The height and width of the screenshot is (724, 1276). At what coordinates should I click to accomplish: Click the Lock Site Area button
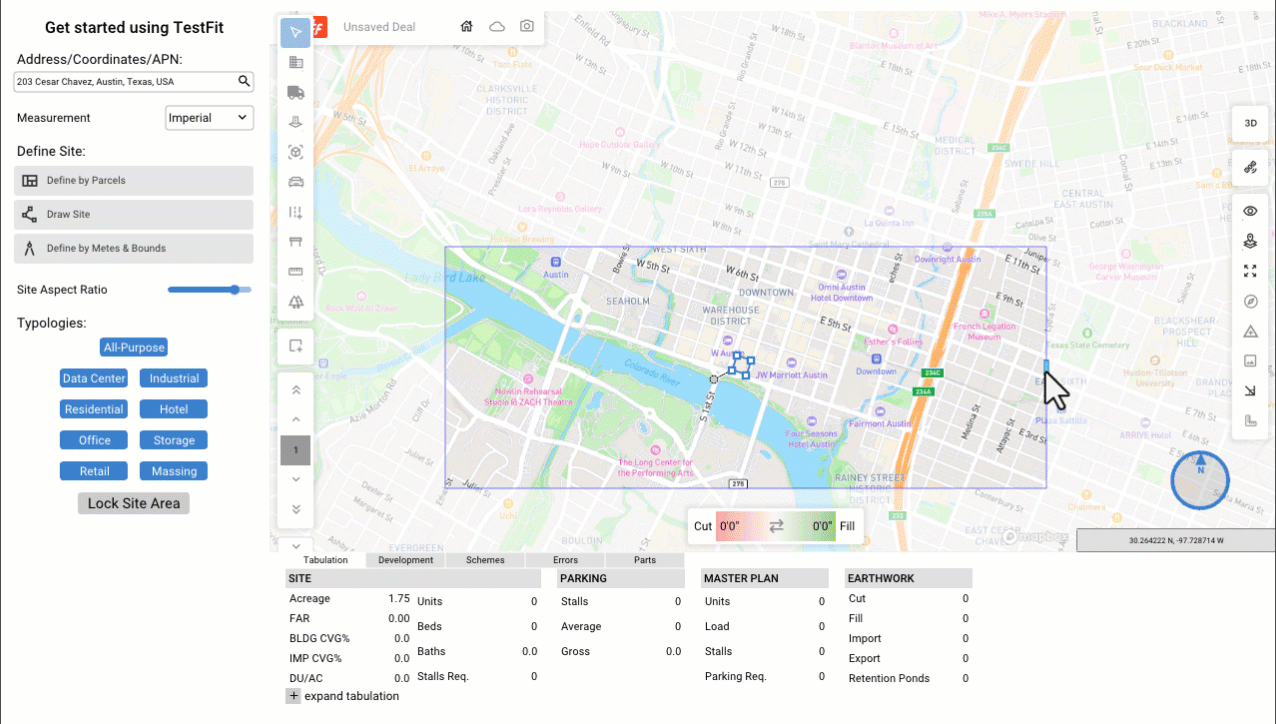(x=134, y=503)
